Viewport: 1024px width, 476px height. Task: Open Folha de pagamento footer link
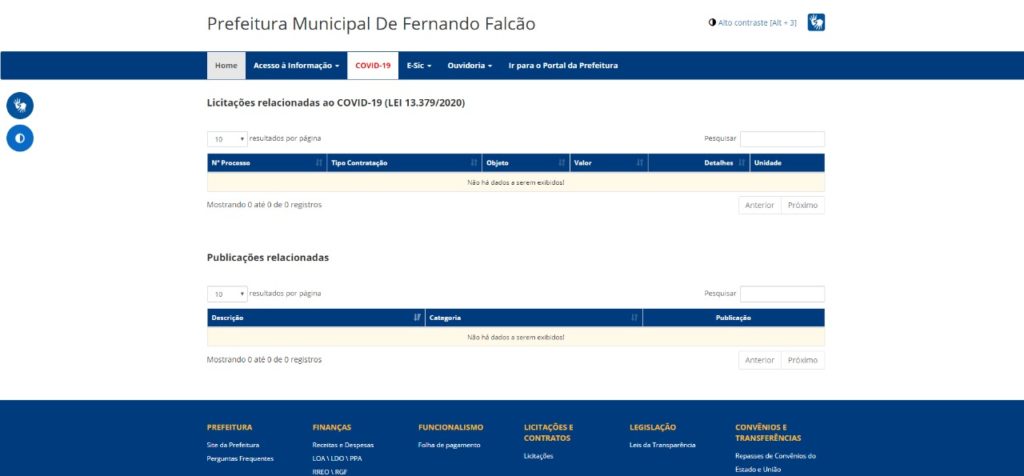point(449,445)
